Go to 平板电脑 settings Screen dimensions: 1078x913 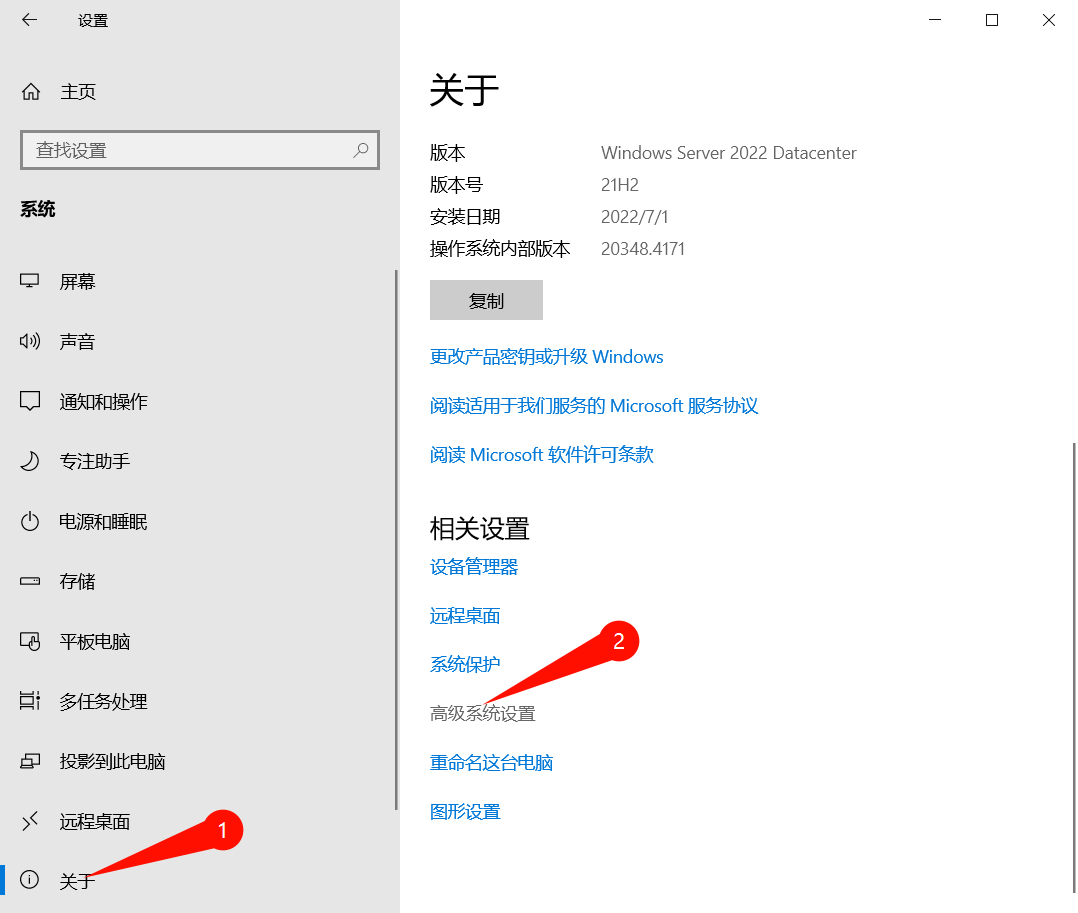pos(94,641)
